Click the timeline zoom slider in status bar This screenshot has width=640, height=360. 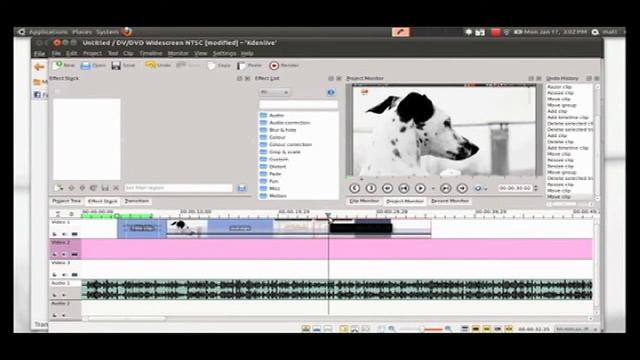(x=422, y=329)
